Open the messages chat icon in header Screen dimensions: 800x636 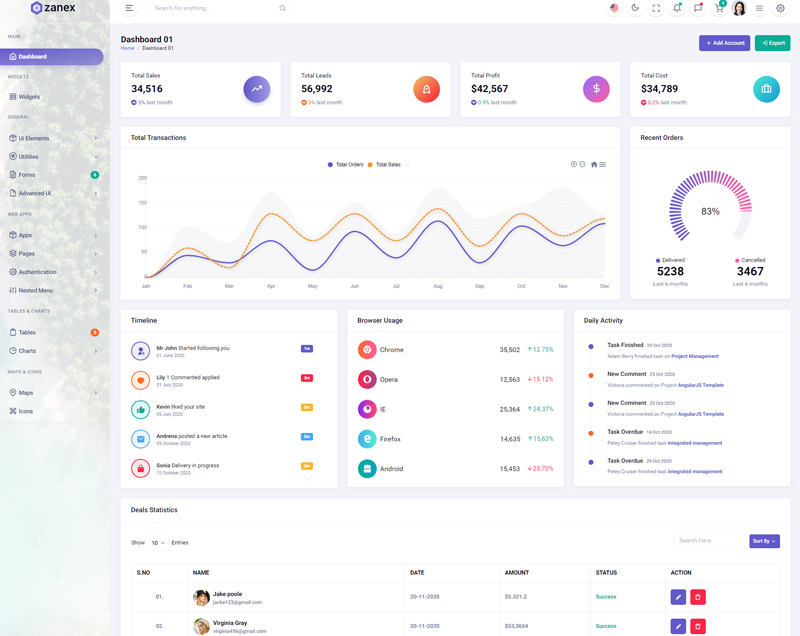(698, 8)
